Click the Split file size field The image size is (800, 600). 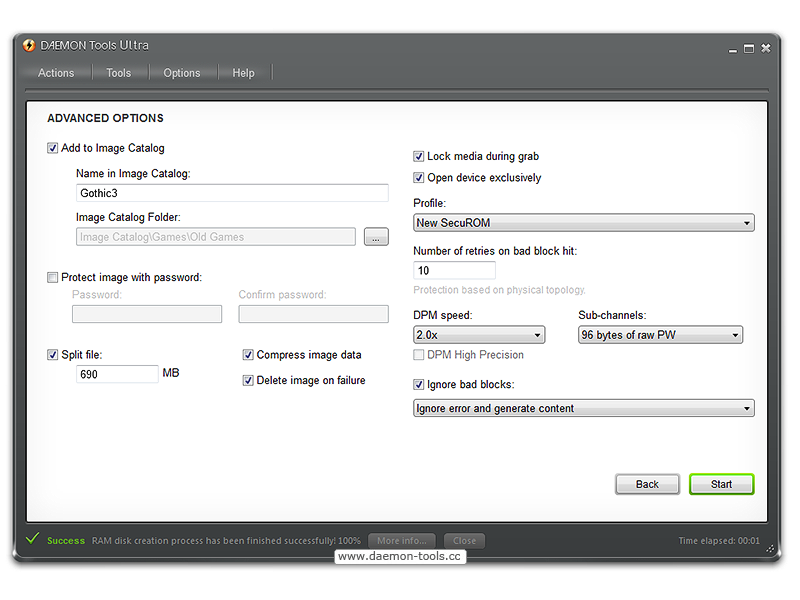coord(117,374)
